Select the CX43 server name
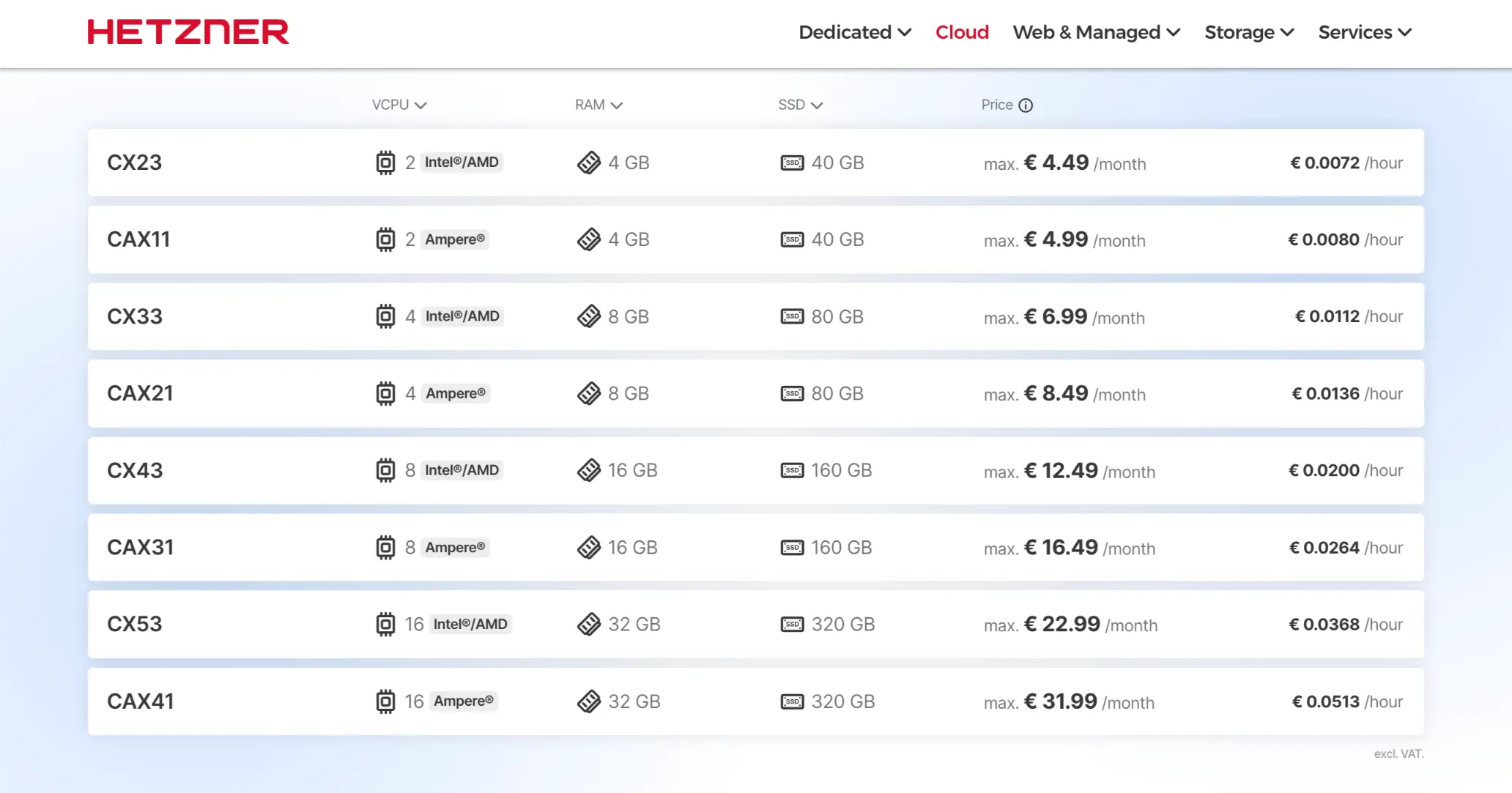This screenshot has height=793, width=1512. (135, 470)
